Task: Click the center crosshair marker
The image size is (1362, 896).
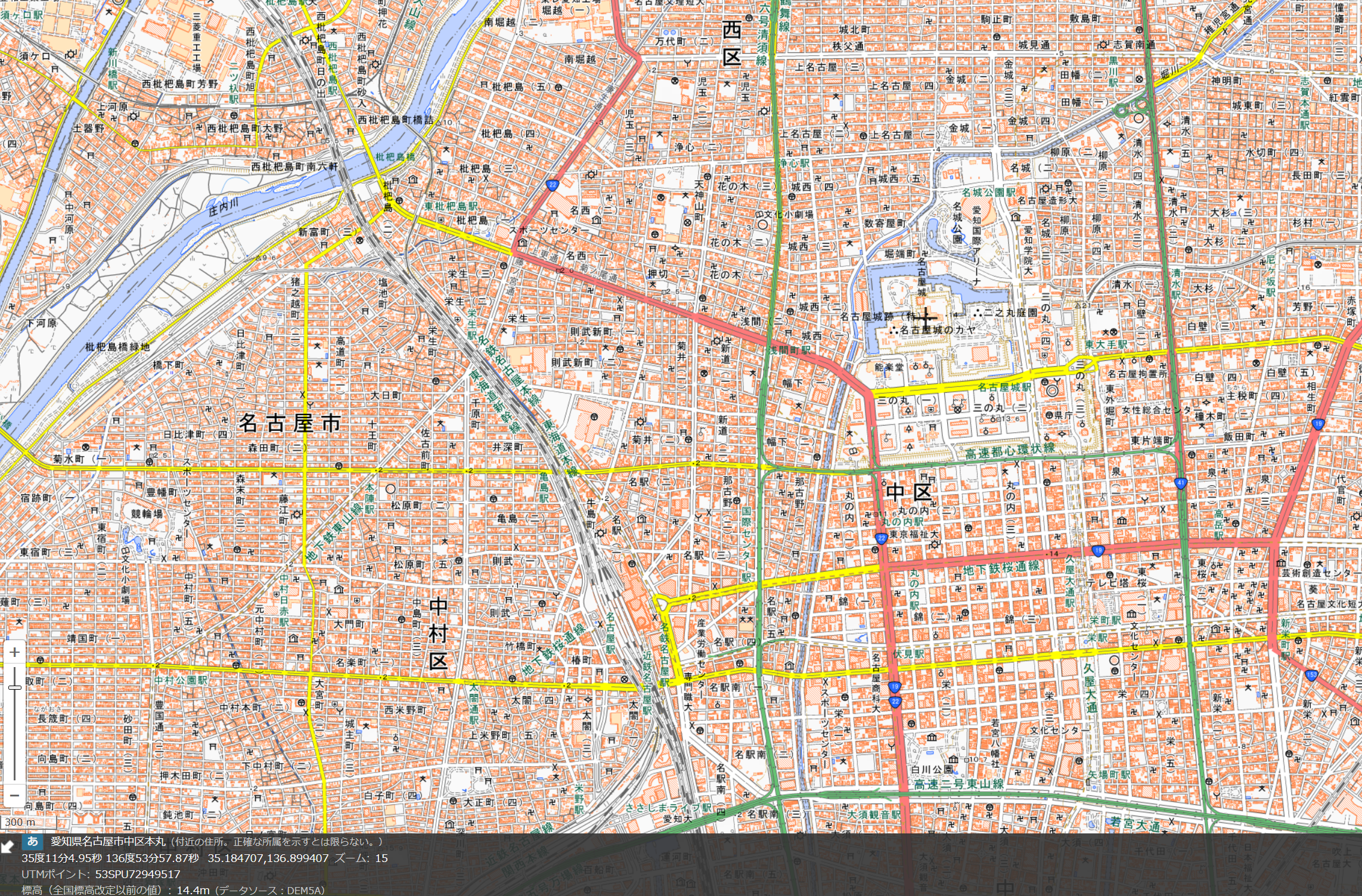Action: click(x=926, y=317)
